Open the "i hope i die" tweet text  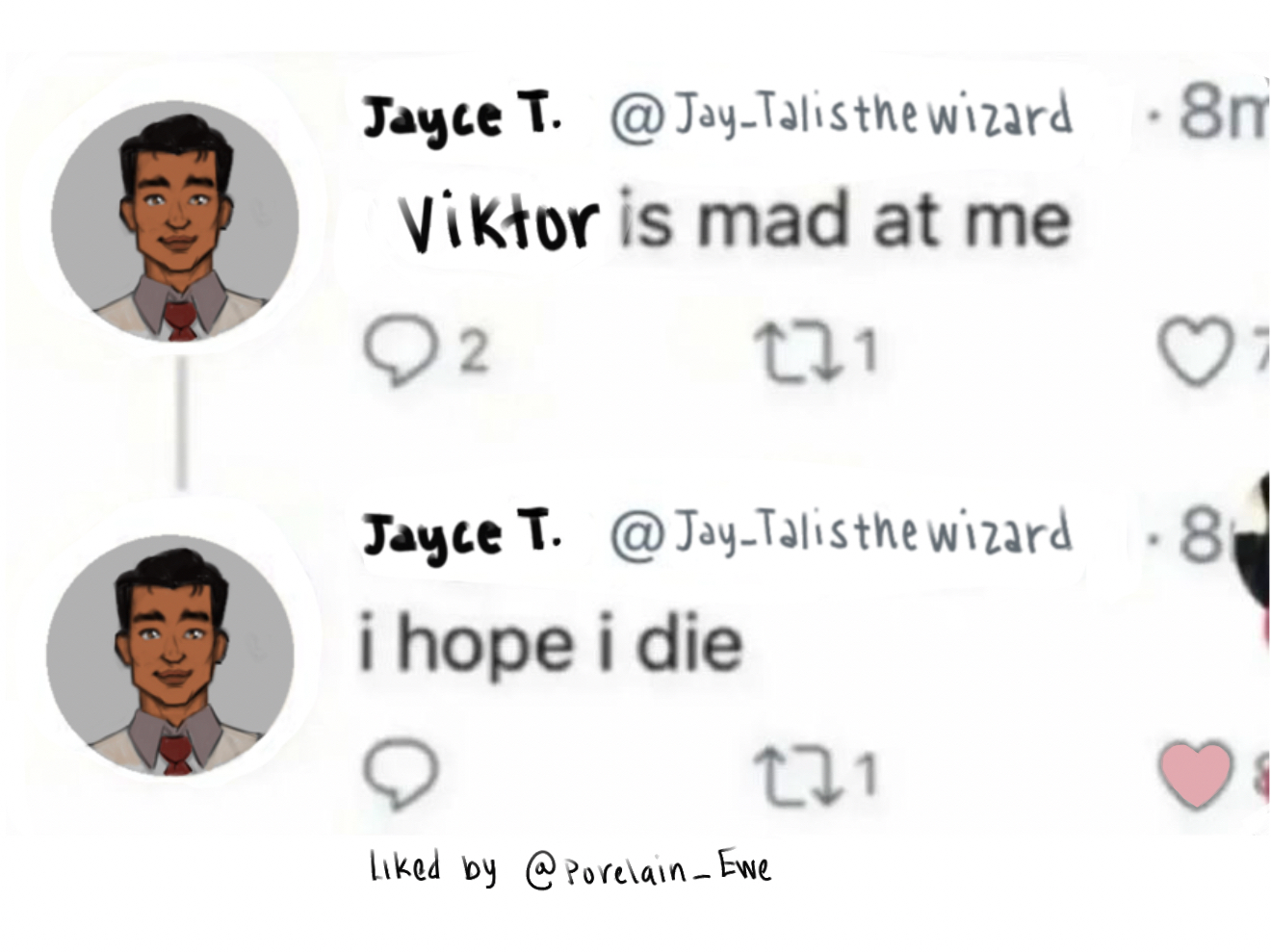(551, 642)
